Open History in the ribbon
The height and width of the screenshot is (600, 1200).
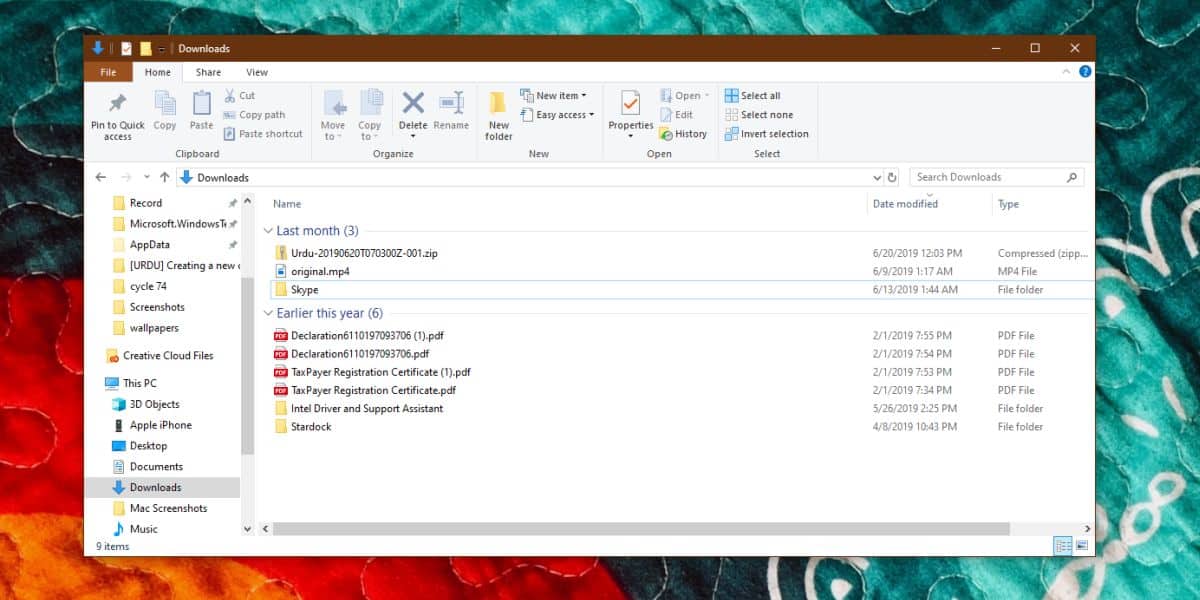(683, 134)
